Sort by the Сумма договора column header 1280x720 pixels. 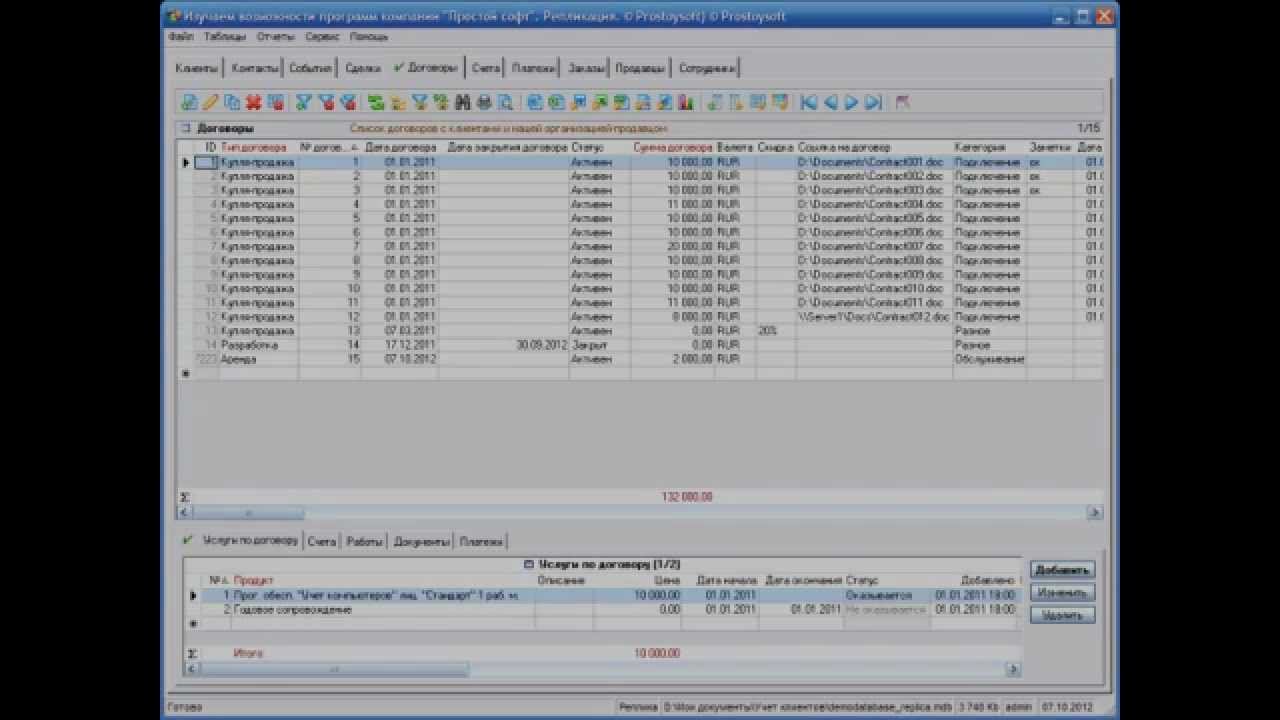pos(672,147)
